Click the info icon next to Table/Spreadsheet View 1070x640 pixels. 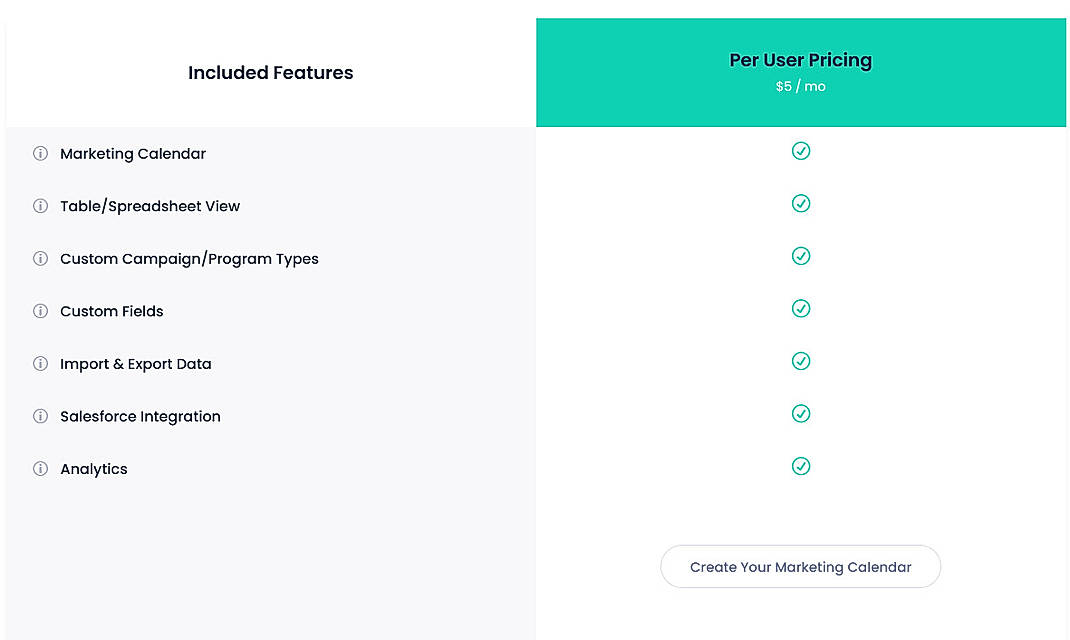tap(40, 206)
